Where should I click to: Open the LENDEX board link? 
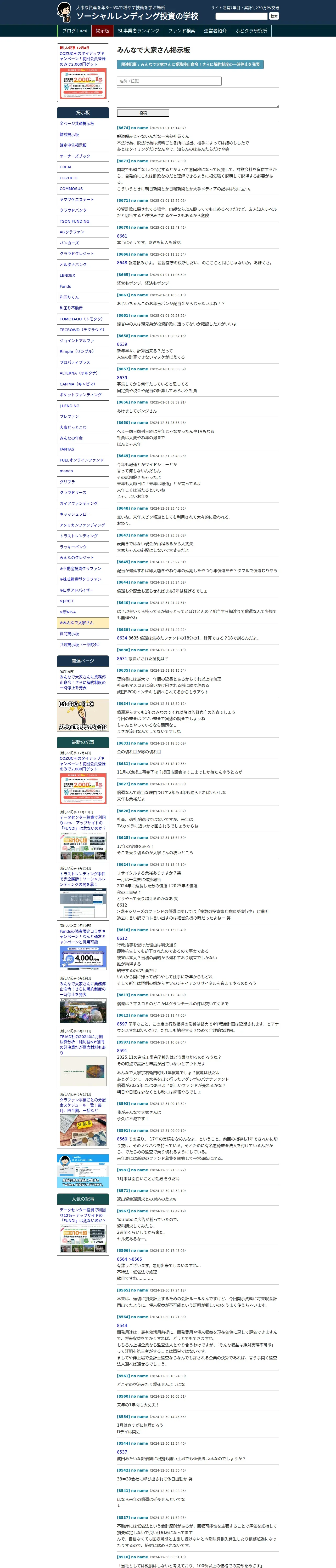point(83,276)
